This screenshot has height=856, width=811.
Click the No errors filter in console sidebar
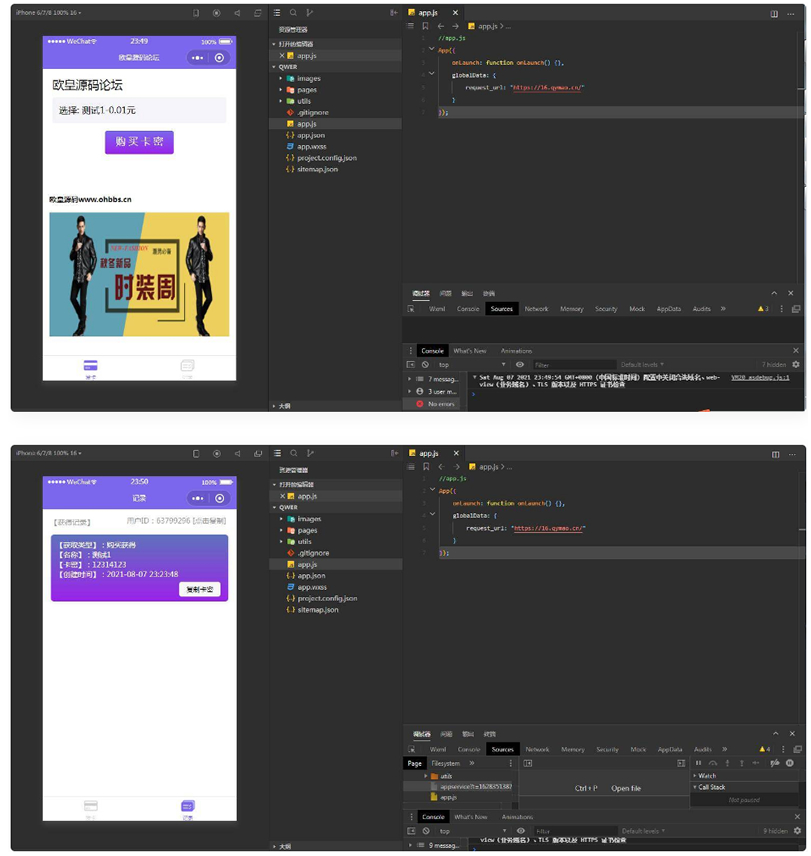[x=441, y=404]
